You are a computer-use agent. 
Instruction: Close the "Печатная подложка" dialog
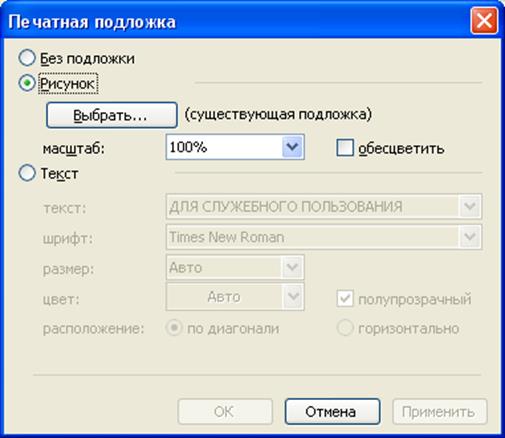pos(484,21)
